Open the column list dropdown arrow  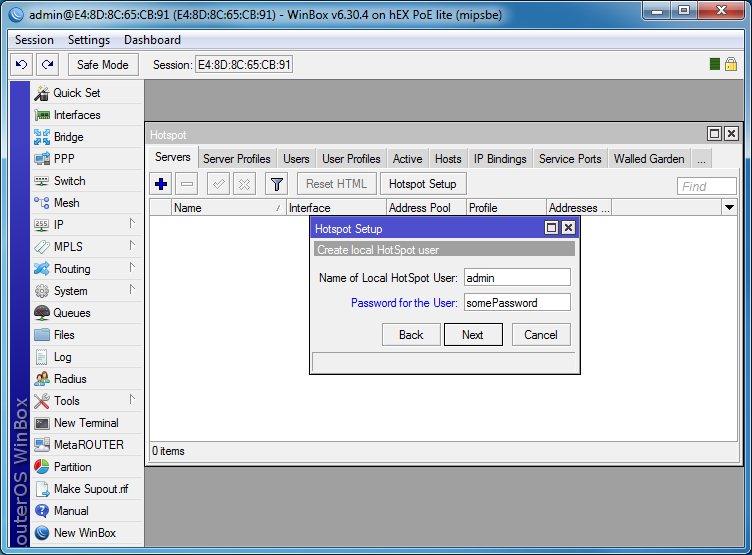pos(729,208)
